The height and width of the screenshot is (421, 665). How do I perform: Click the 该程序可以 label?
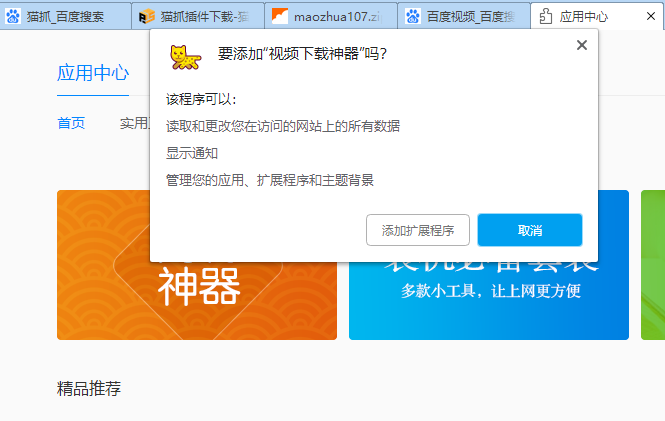[x=201, y=99]
